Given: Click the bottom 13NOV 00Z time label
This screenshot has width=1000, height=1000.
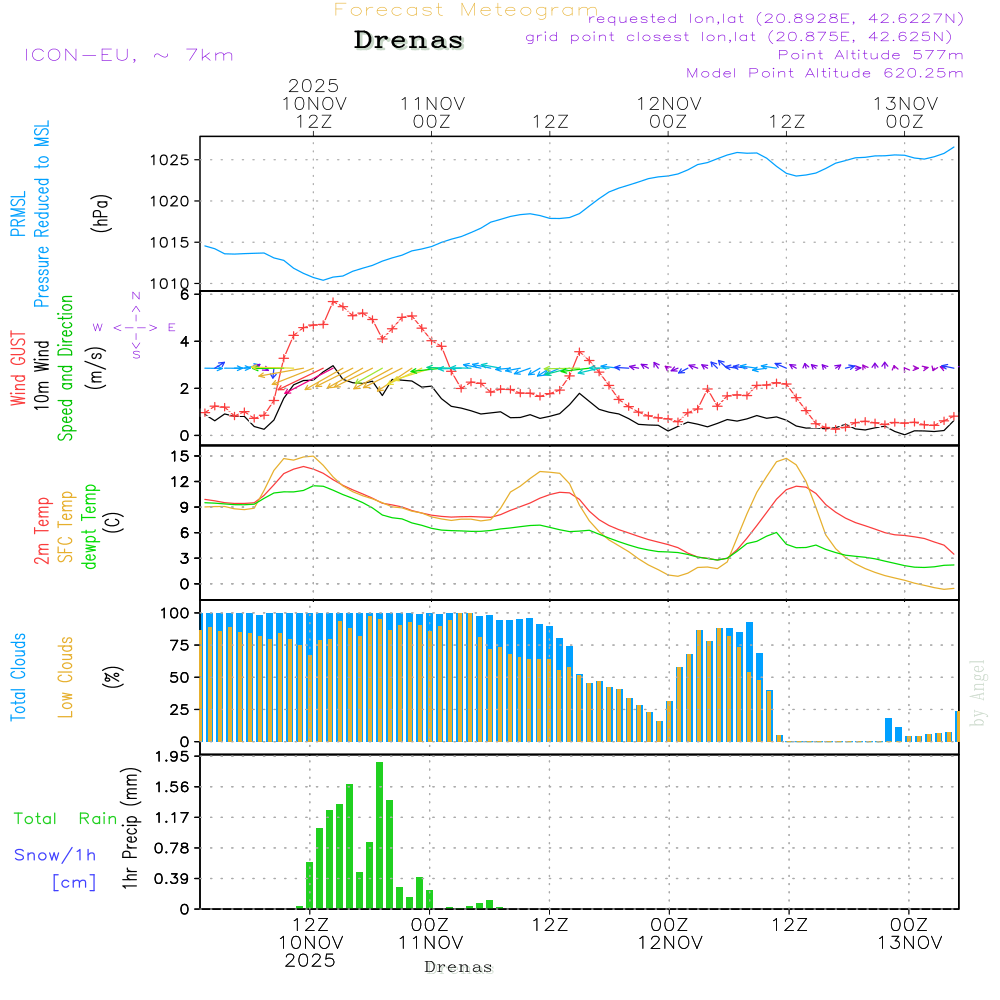Looking at the screenshot, I should (907, 934).
